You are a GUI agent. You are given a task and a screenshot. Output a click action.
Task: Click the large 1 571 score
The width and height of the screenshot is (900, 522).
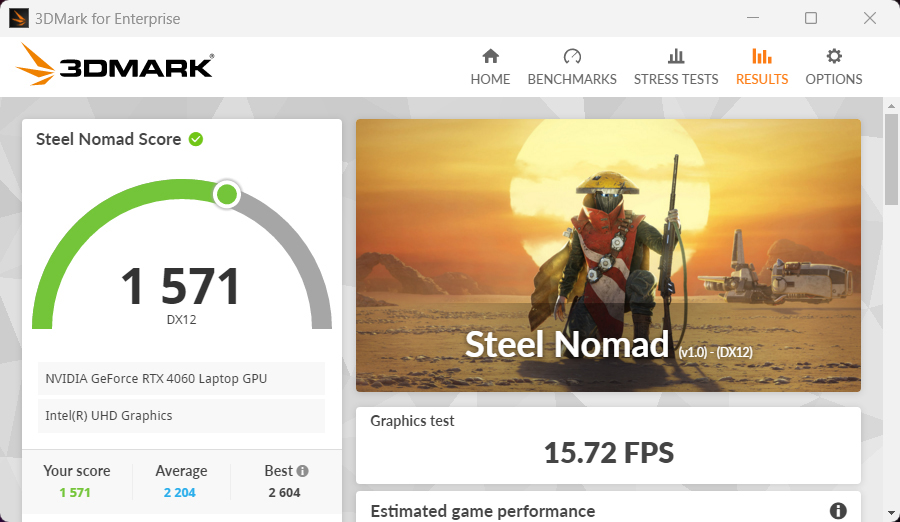[x=181, y=286]
